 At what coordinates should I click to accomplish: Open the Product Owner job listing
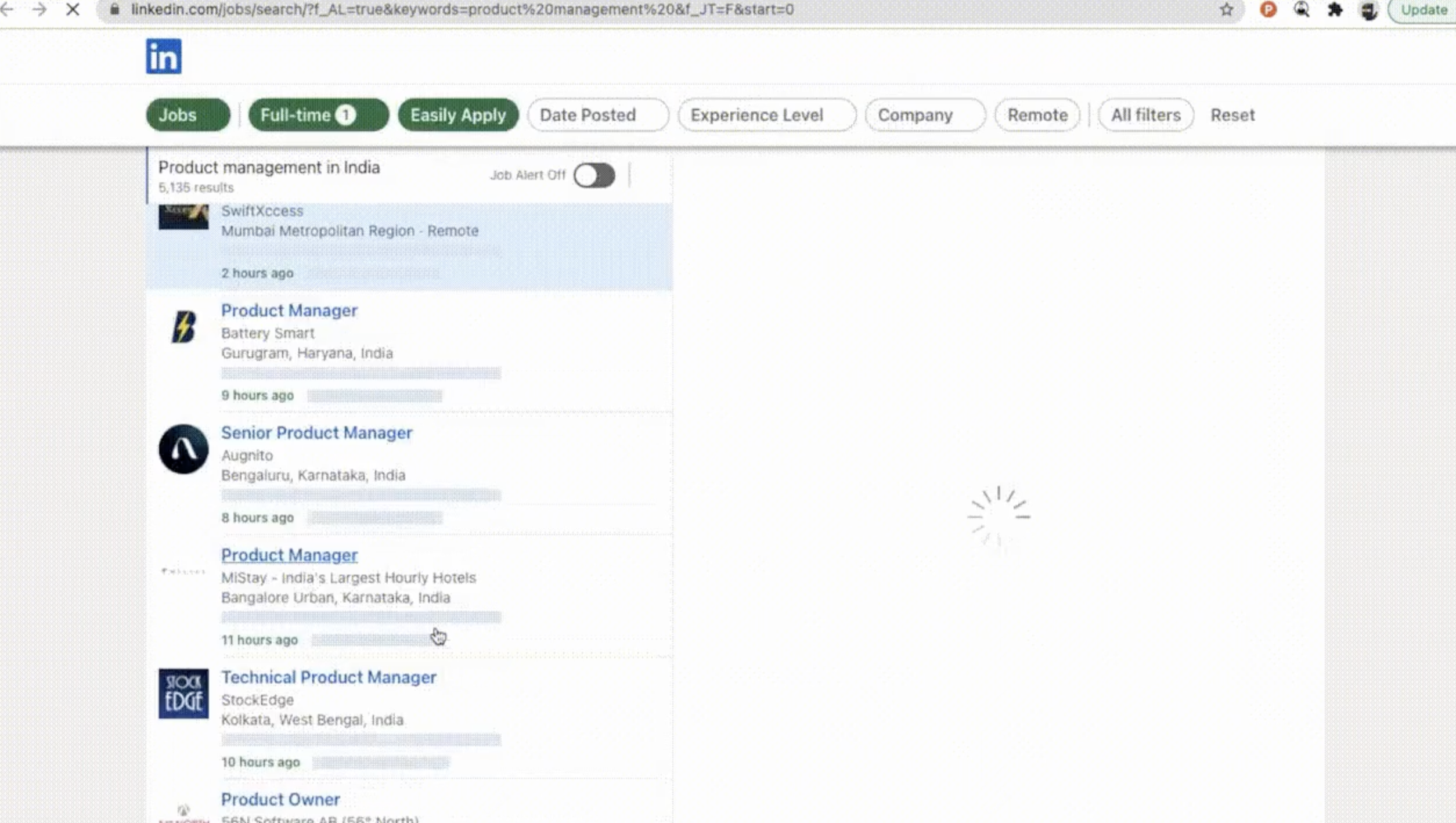[280, 800]
